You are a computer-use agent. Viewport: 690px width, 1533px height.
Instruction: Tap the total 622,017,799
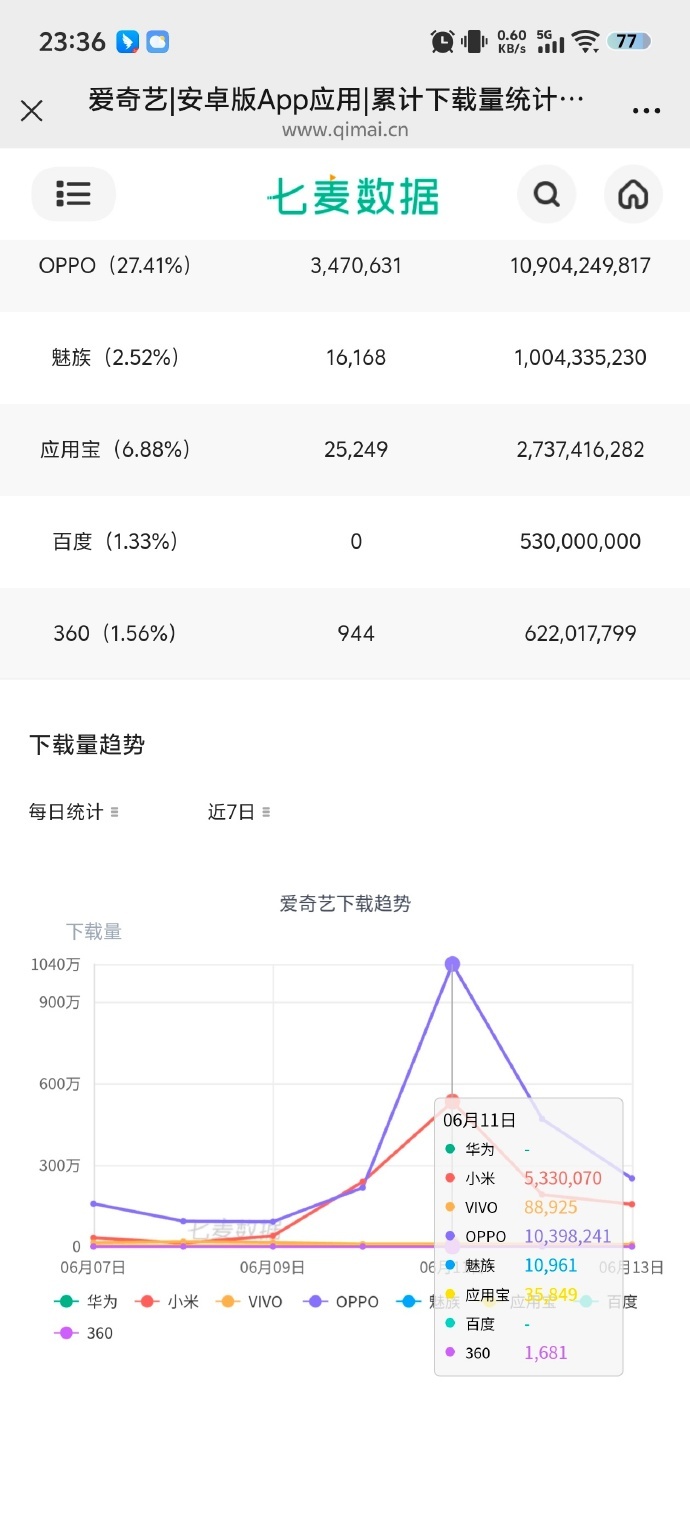pyautogui.click(x=580, y=634)
